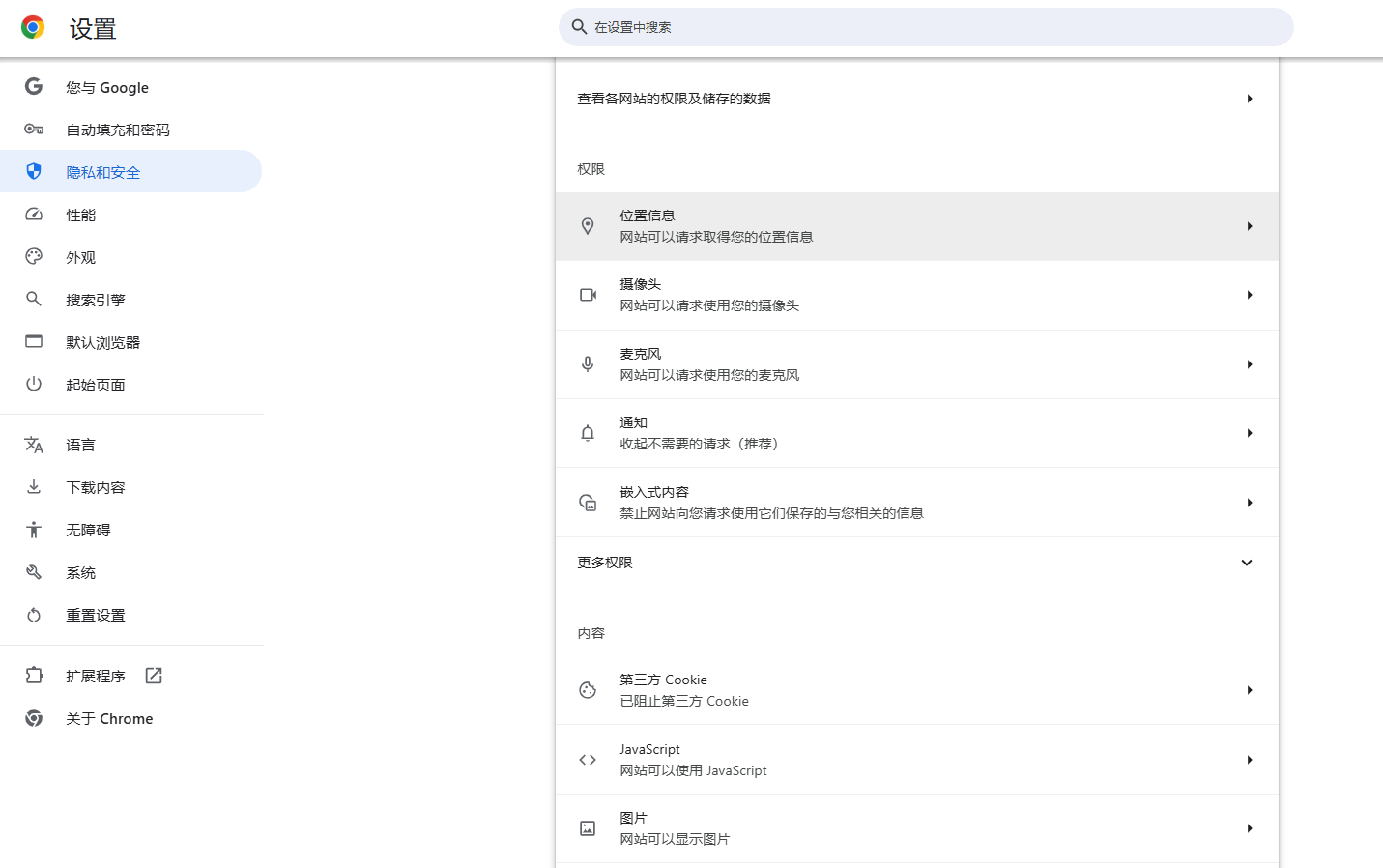Image resolution: width=1383 pixels, height=868 pixels.
Task: Click the image icon for 图片
Action: (x=588, y=828)
